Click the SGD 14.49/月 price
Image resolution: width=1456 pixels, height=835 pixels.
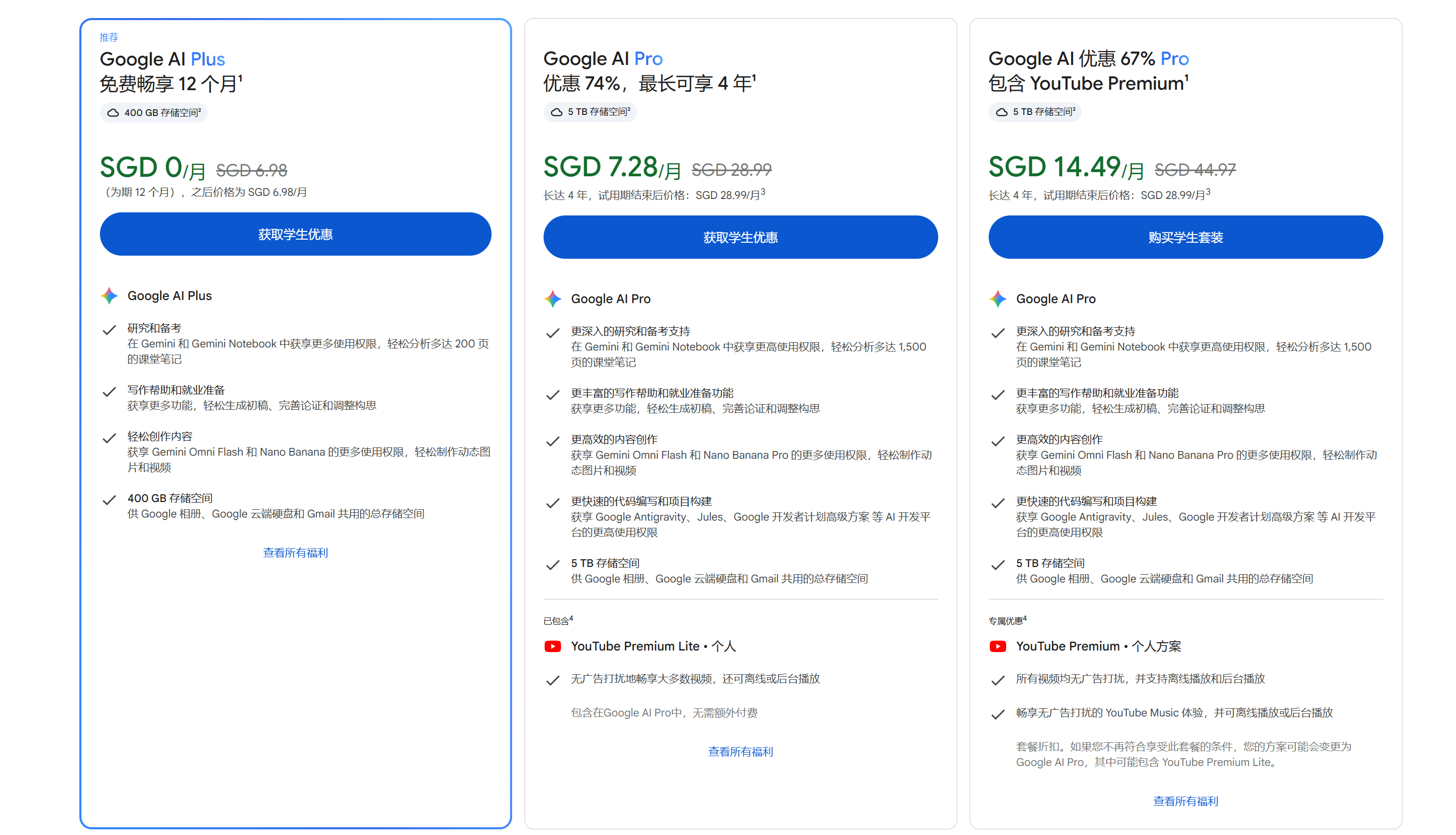(x=1066, y=167)
